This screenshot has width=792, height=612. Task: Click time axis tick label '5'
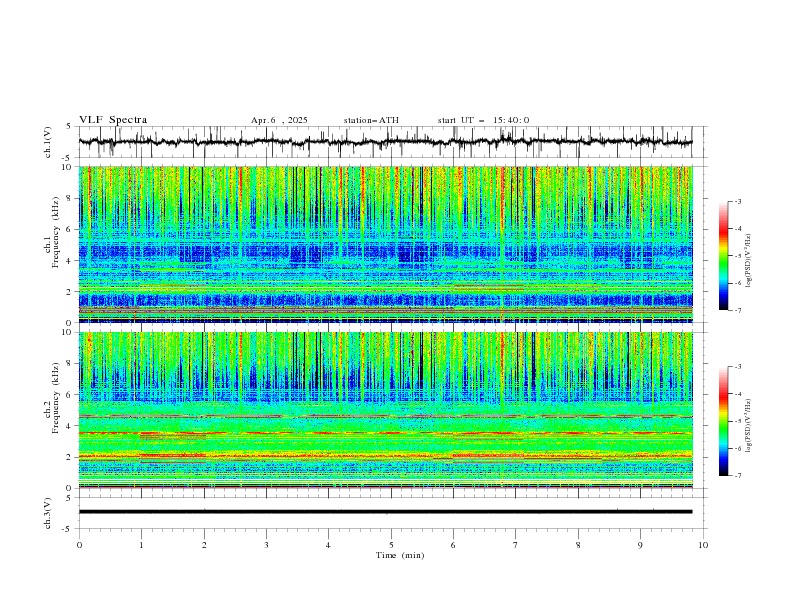pos(391,545)
